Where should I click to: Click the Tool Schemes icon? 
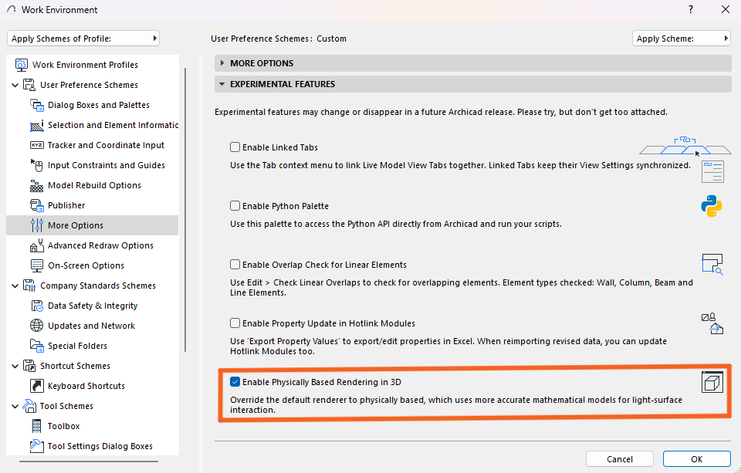(29, 406)
